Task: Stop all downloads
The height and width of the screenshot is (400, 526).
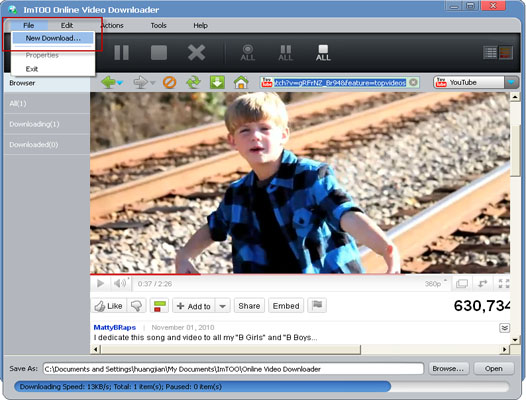Action: pyautogui.click(x=323, y=53)
